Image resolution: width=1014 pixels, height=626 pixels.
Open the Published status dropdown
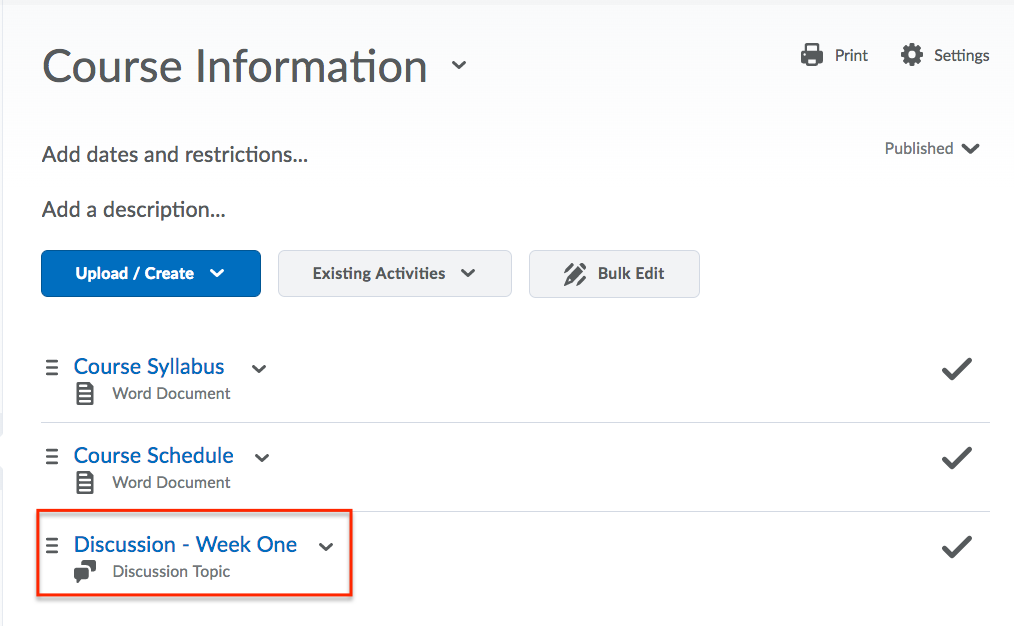[931, 149]
